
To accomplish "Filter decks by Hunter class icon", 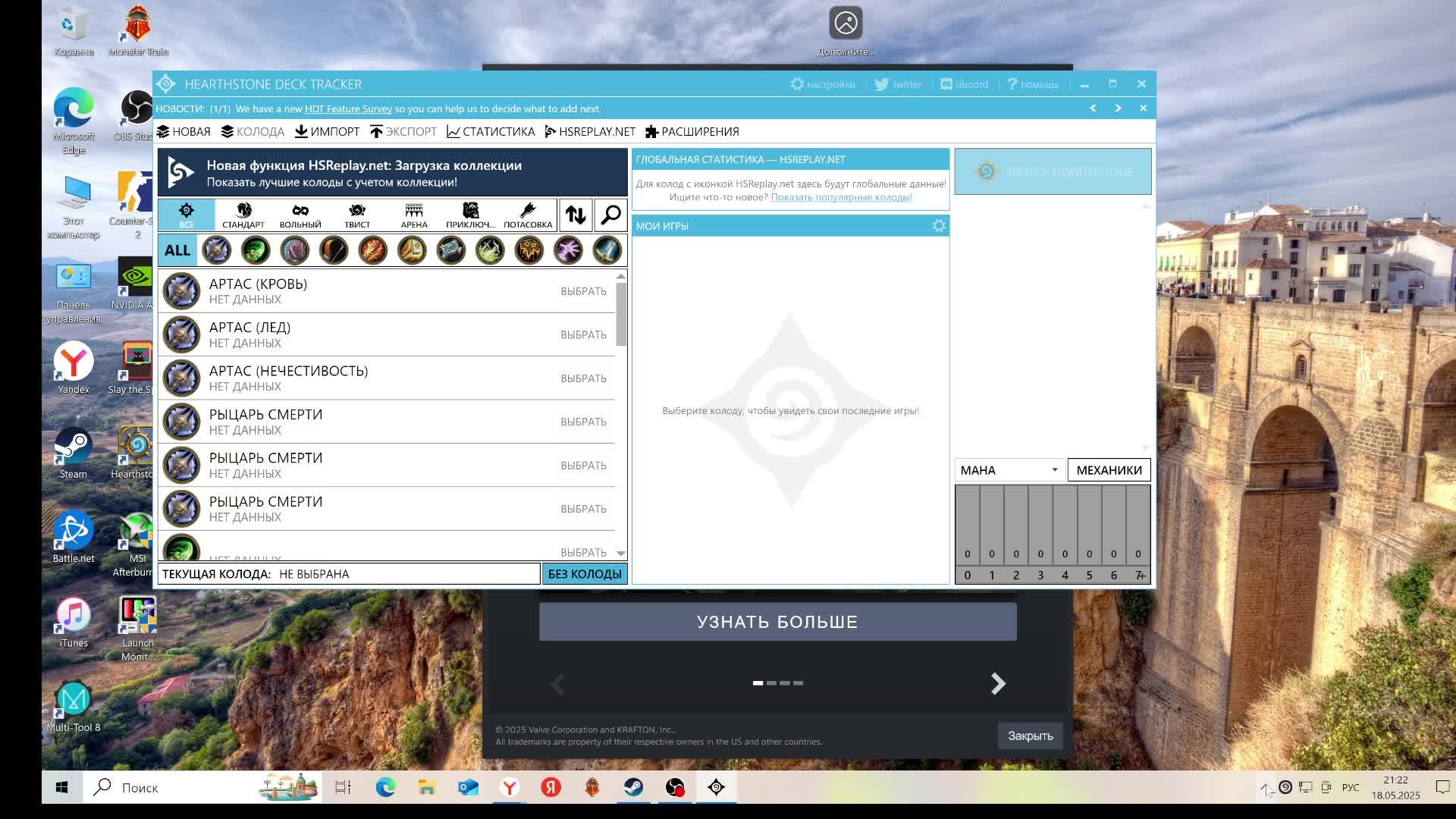I will pos(334,250).
